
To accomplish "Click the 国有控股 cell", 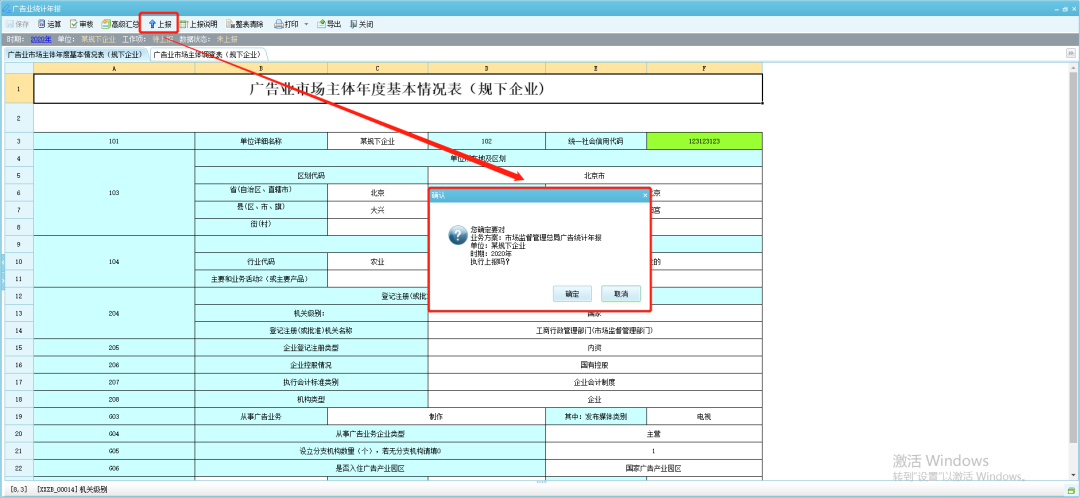I will pyautogui.click(x=595, y=364).
